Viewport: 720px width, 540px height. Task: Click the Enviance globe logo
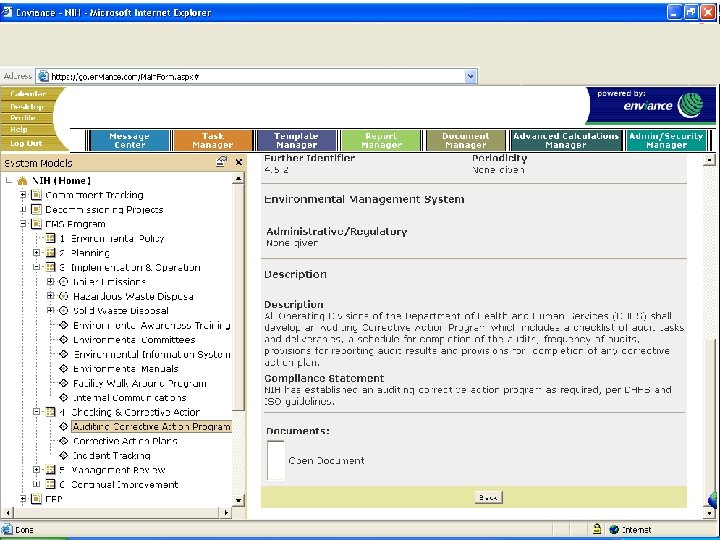pyautogui.click(x=691, y=106)
